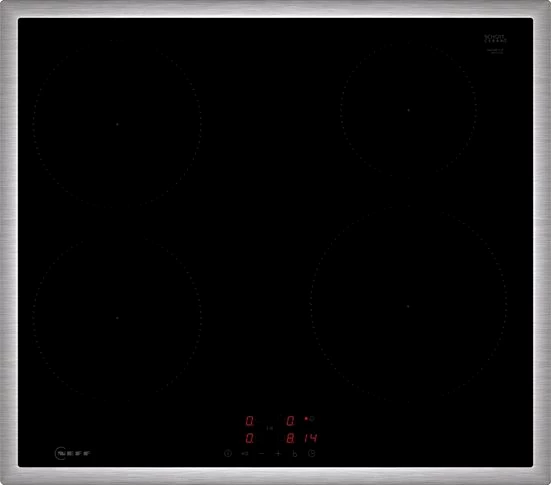Select the rear-right zone display showing 0
This screenshot has height=485, width=551.
[291, 421]
